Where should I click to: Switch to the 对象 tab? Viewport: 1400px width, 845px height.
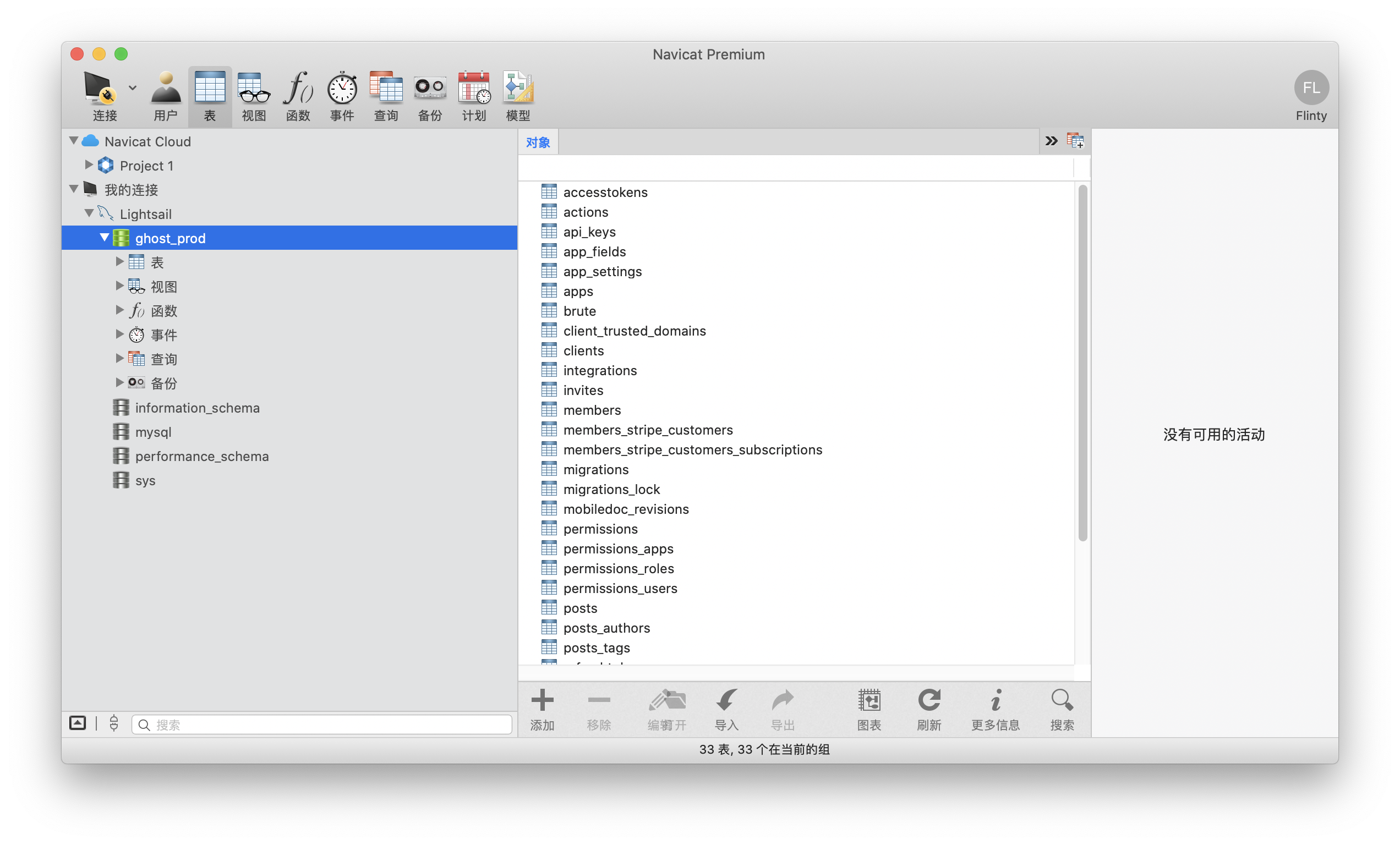[538, 142]
